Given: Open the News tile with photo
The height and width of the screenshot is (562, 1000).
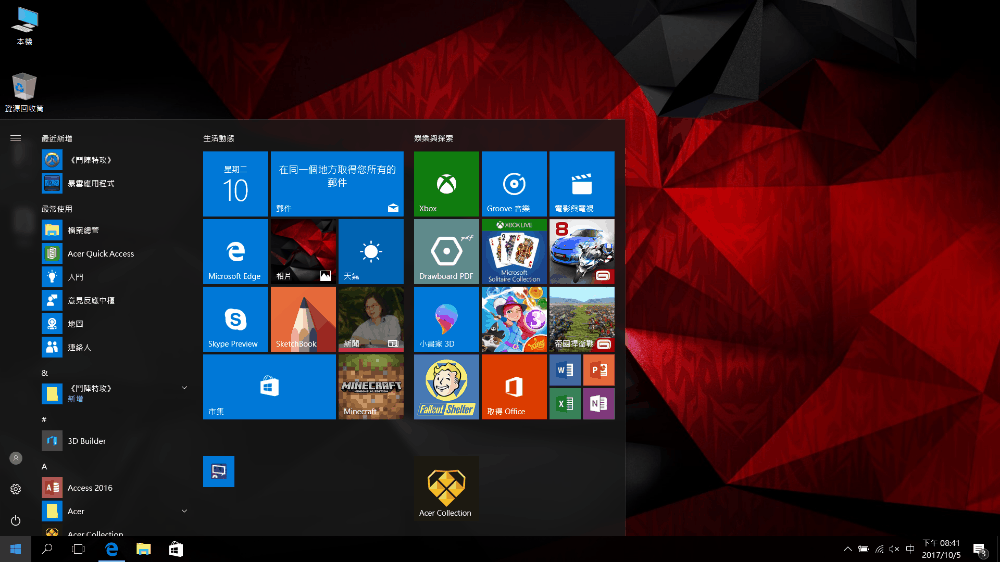Looking at the screenshot, I should click(371, 319).
